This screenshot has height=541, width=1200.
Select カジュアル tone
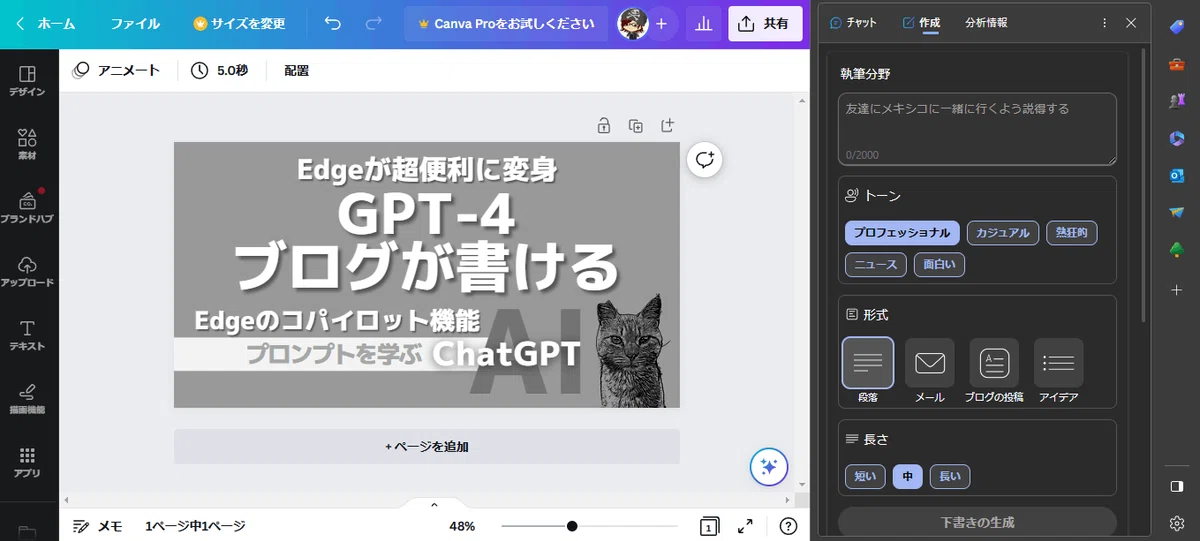tap(1003, 233)
